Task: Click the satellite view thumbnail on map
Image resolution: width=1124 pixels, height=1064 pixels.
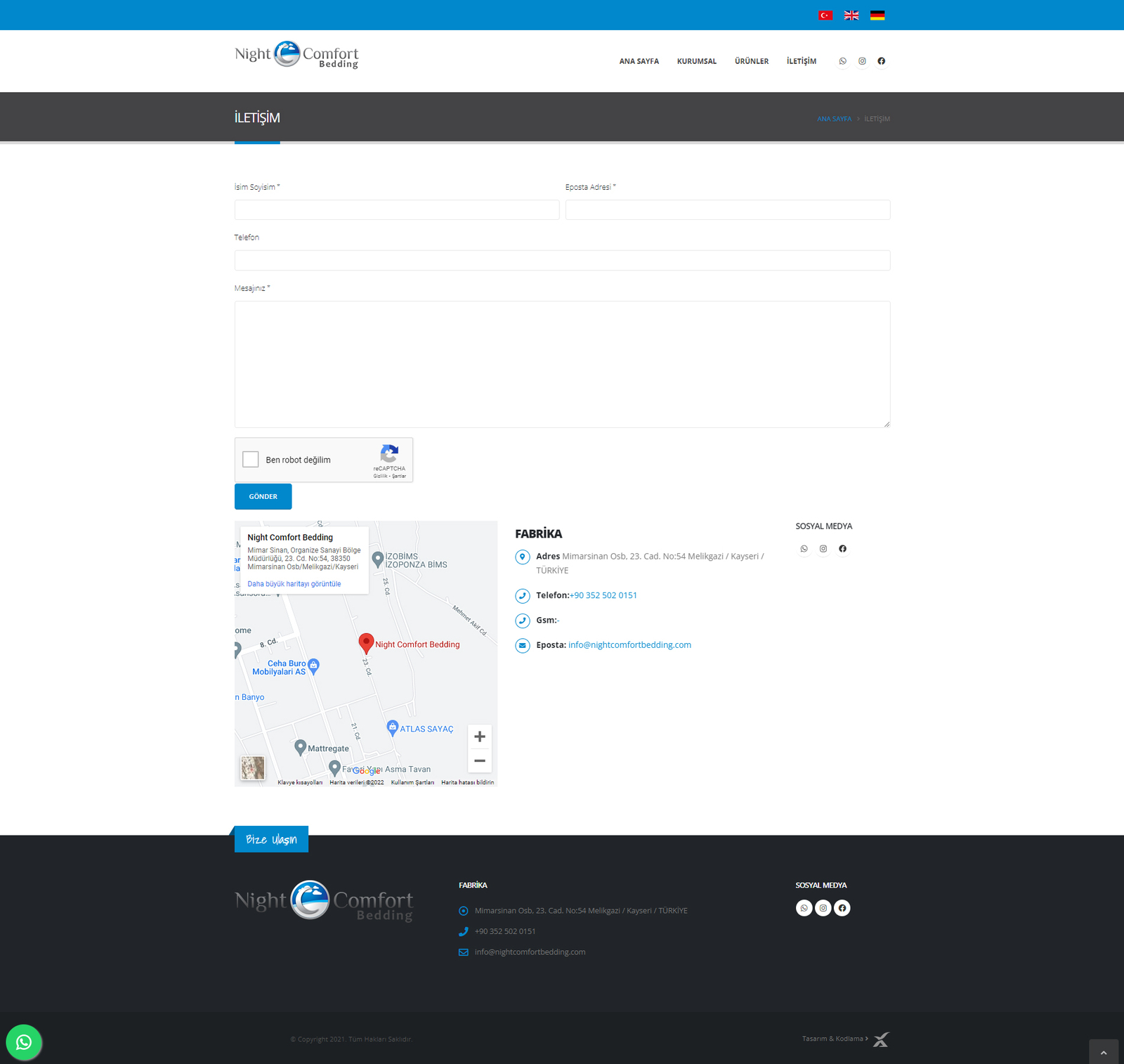Action: point(253,768)
